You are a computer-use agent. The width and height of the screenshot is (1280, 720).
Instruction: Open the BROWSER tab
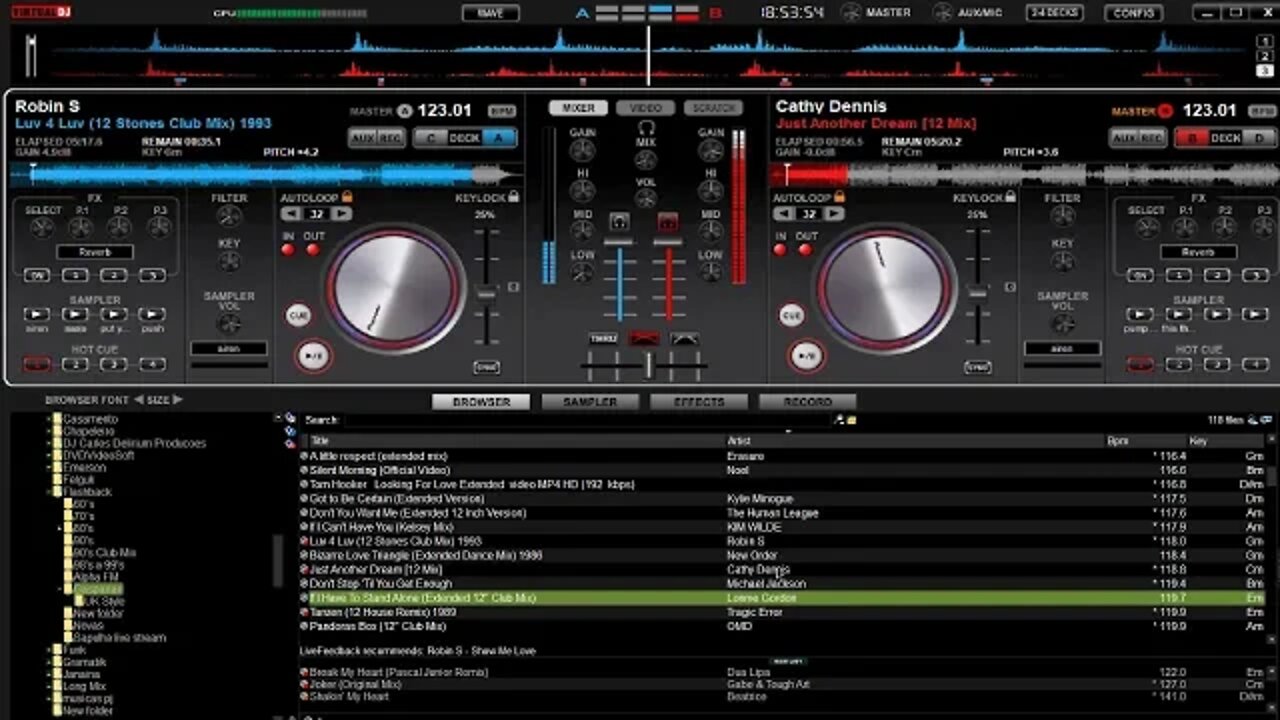coord(482,402)
